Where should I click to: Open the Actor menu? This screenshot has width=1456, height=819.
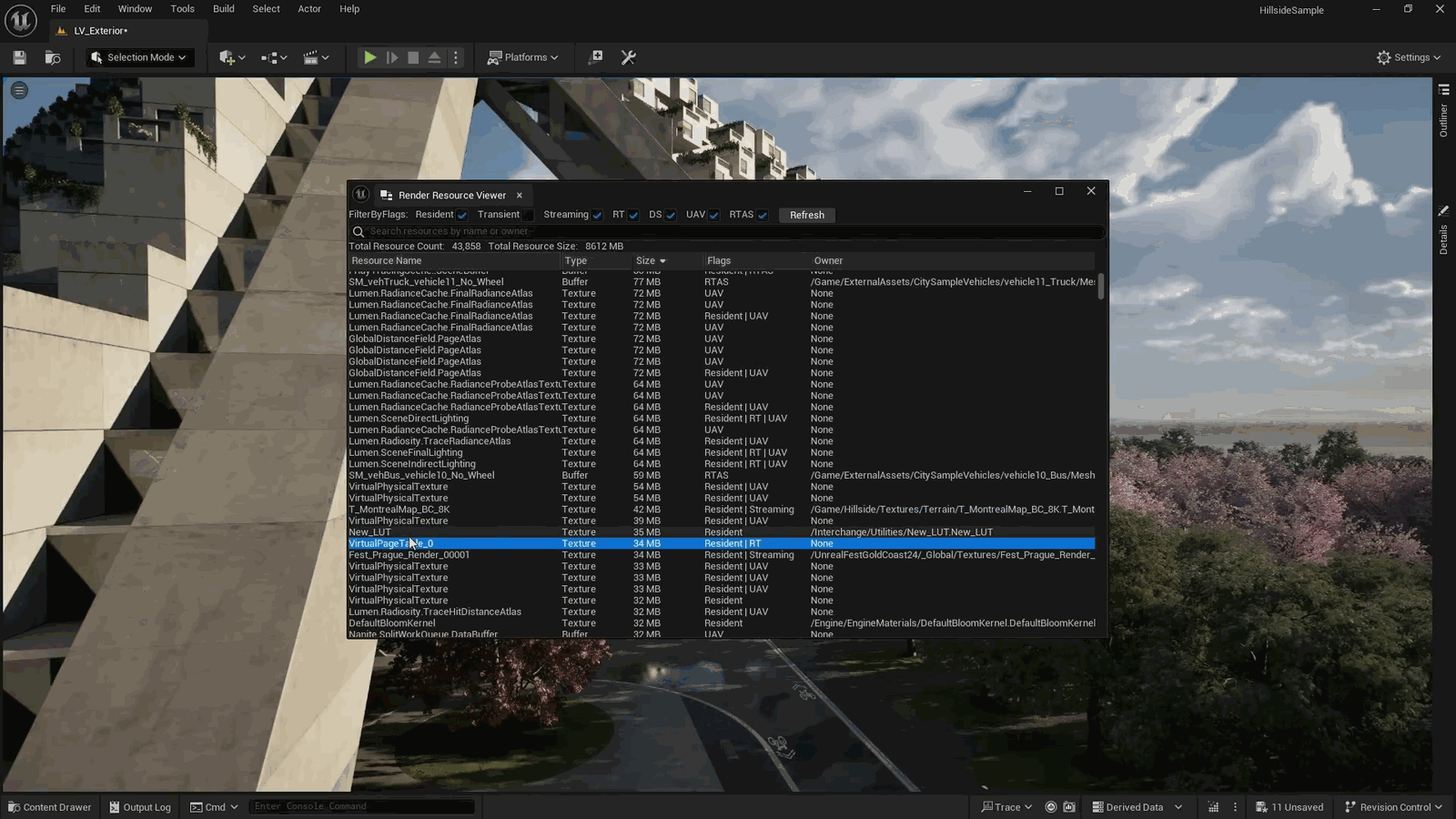(309, 9)
